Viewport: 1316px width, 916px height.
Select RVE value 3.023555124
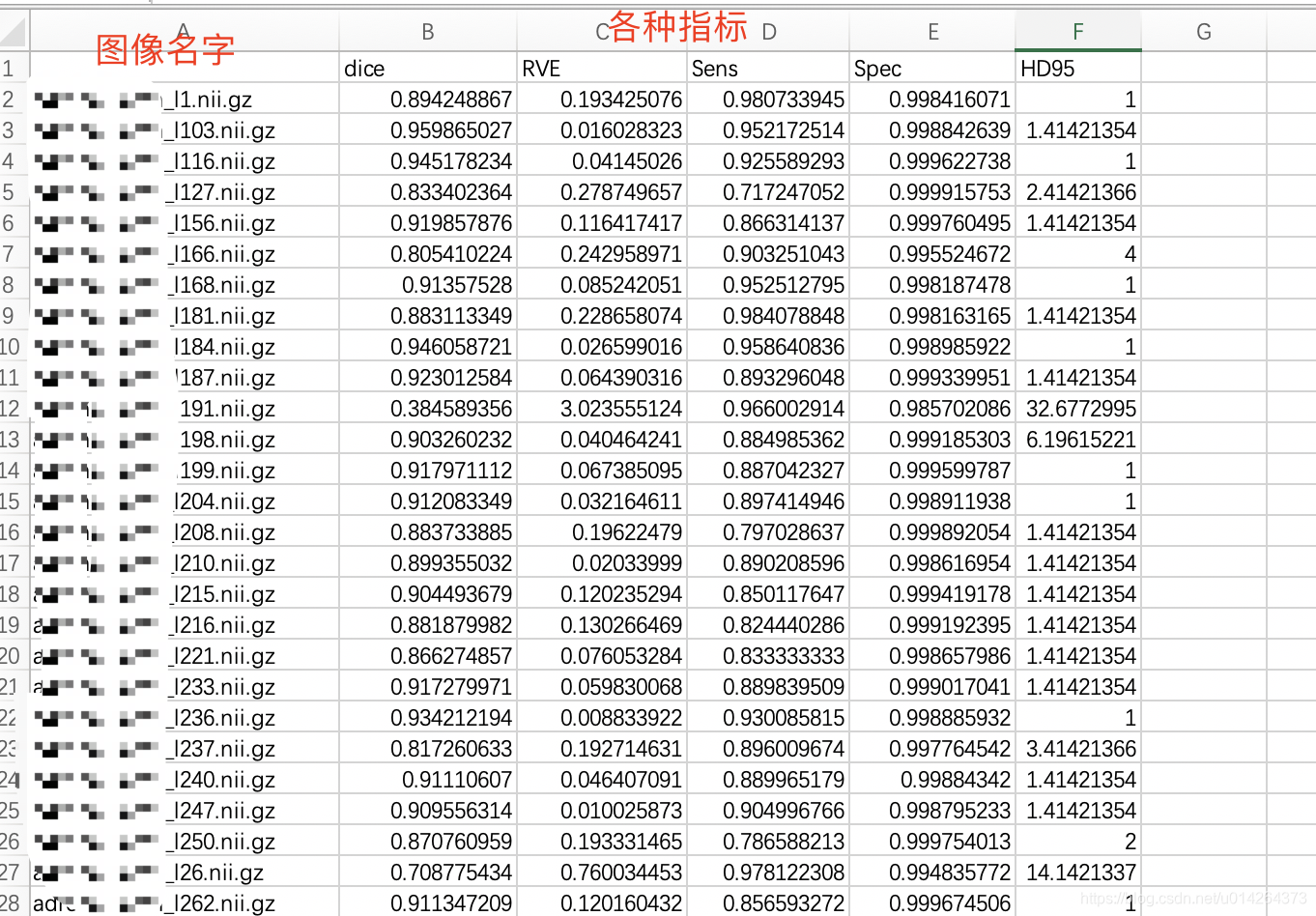click(x=602, y=409)
